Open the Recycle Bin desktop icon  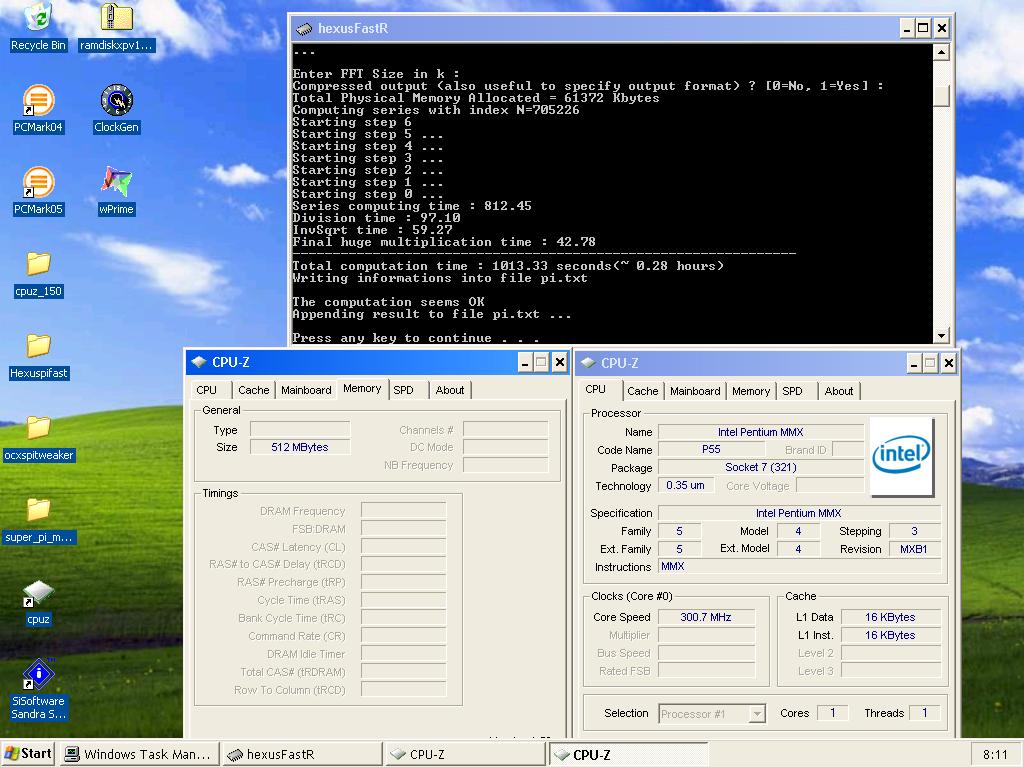(39, 26)
